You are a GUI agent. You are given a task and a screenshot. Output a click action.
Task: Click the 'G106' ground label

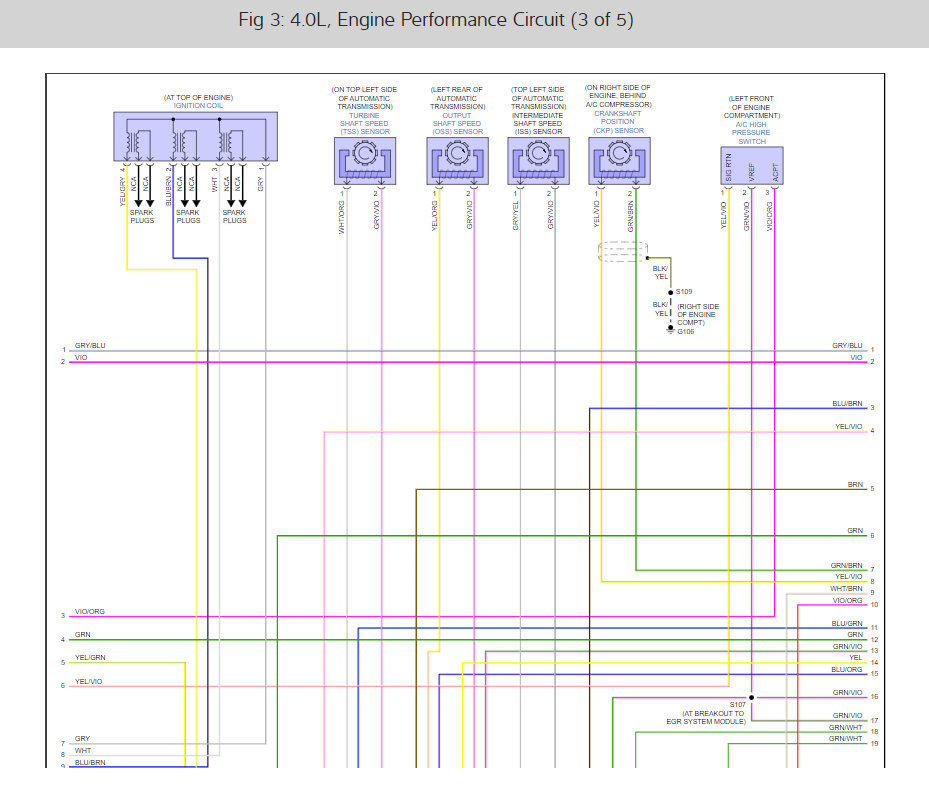(x=685, y=331)
